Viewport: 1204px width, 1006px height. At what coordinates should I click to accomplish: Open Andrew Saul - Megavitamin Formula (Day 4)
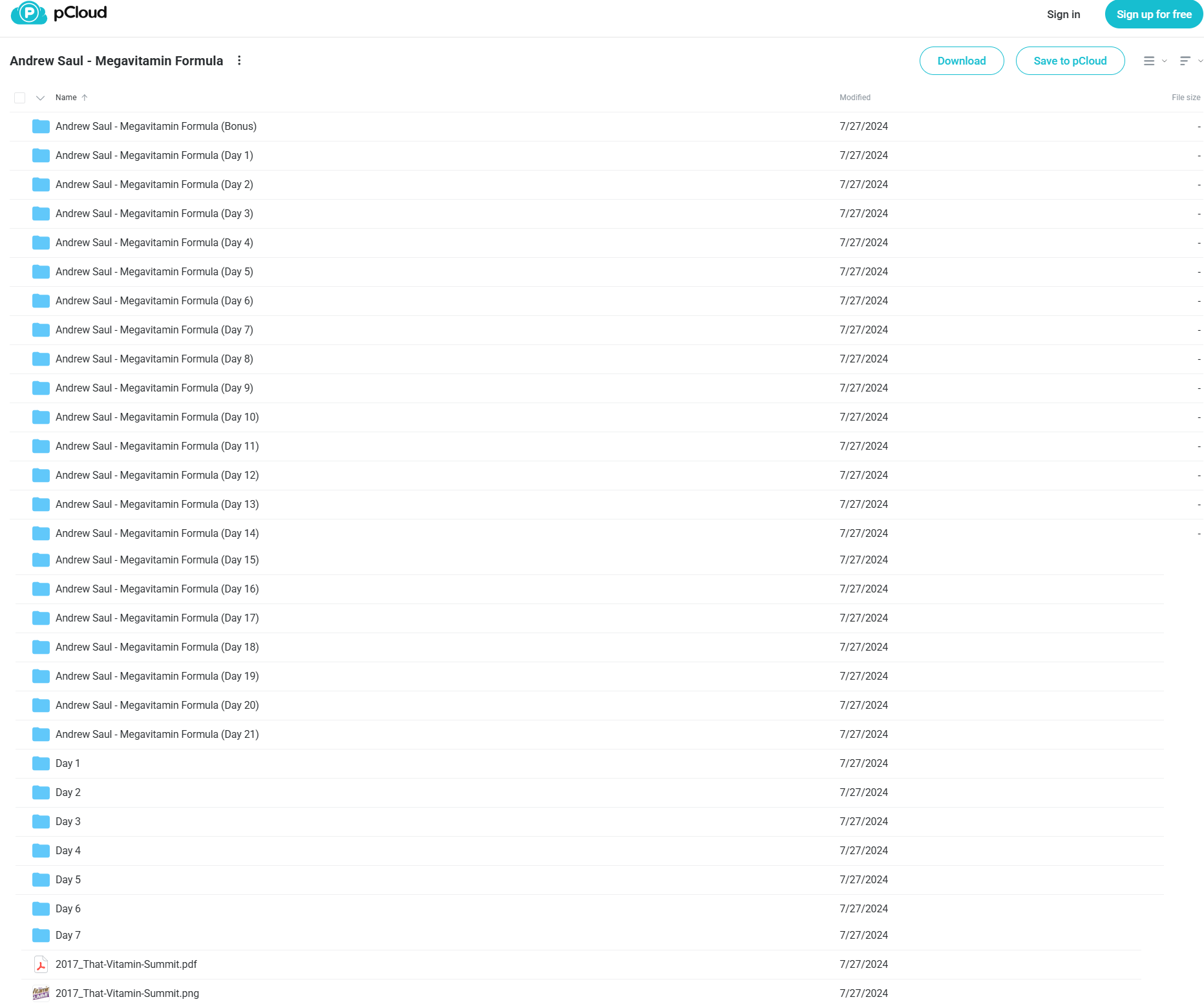(154, 242)
